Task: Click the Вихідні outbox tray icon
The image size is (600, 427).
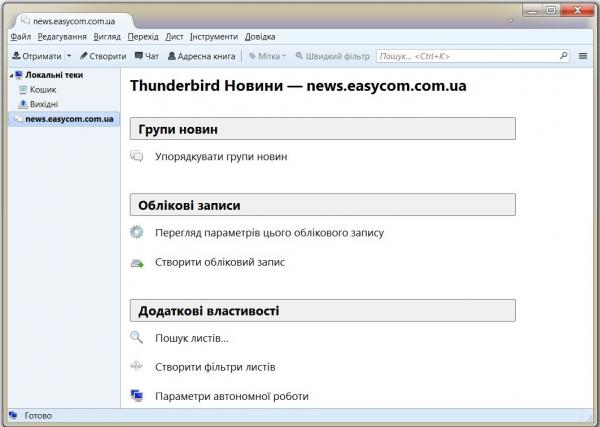Action: click(x=23, y=104)
